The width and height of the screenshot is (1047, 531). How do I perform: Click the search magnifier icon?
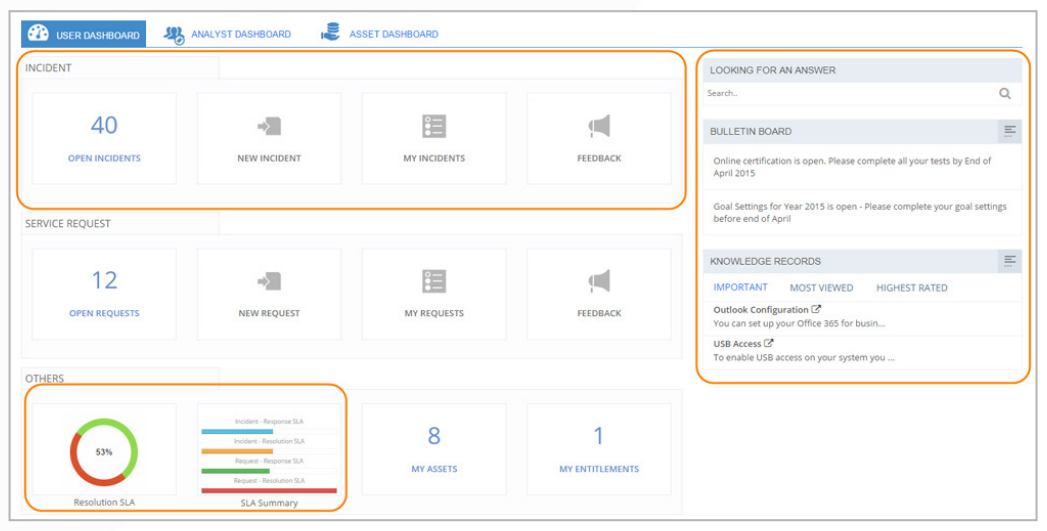coord(1004,94)
